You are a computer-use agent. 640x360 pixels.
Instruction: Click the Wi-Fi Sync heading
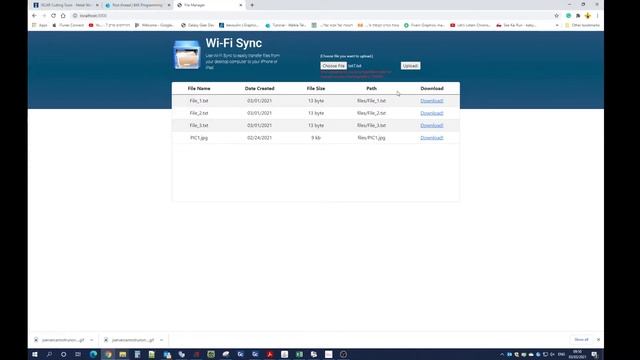click(234, 43)
